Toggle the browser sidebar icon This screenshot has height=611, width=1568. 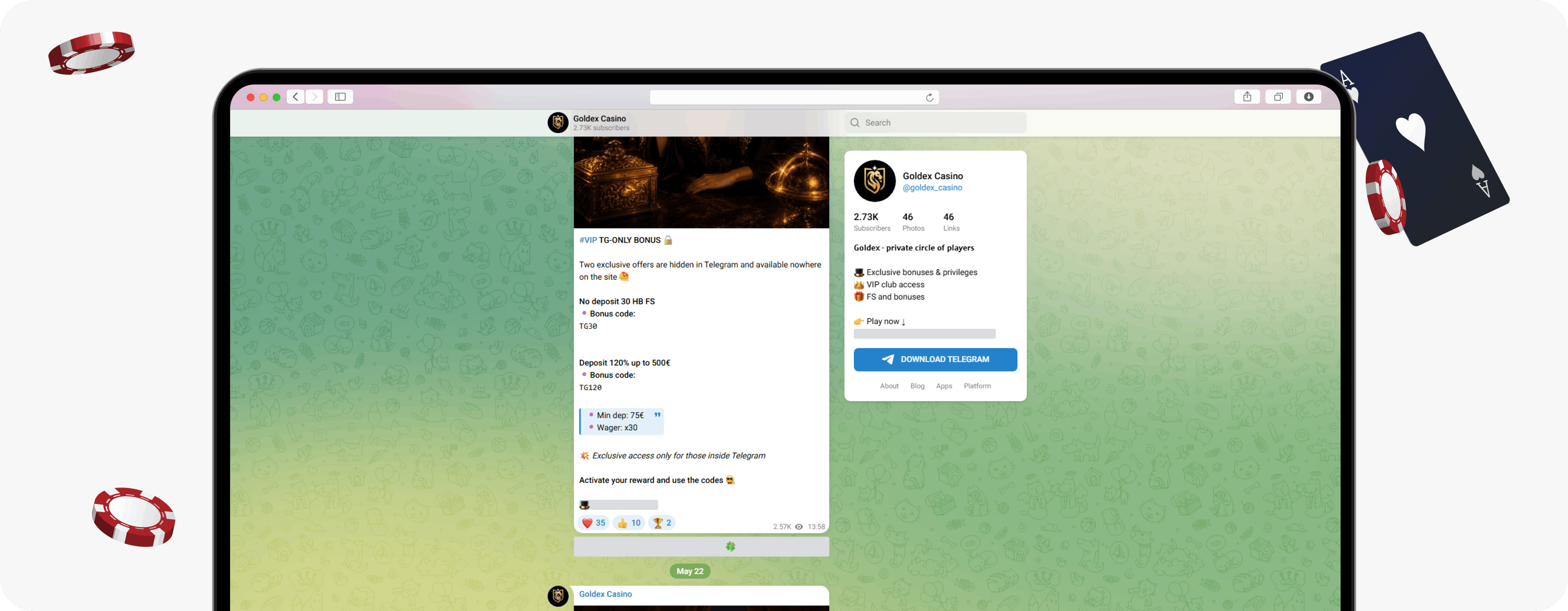point(340,97)
